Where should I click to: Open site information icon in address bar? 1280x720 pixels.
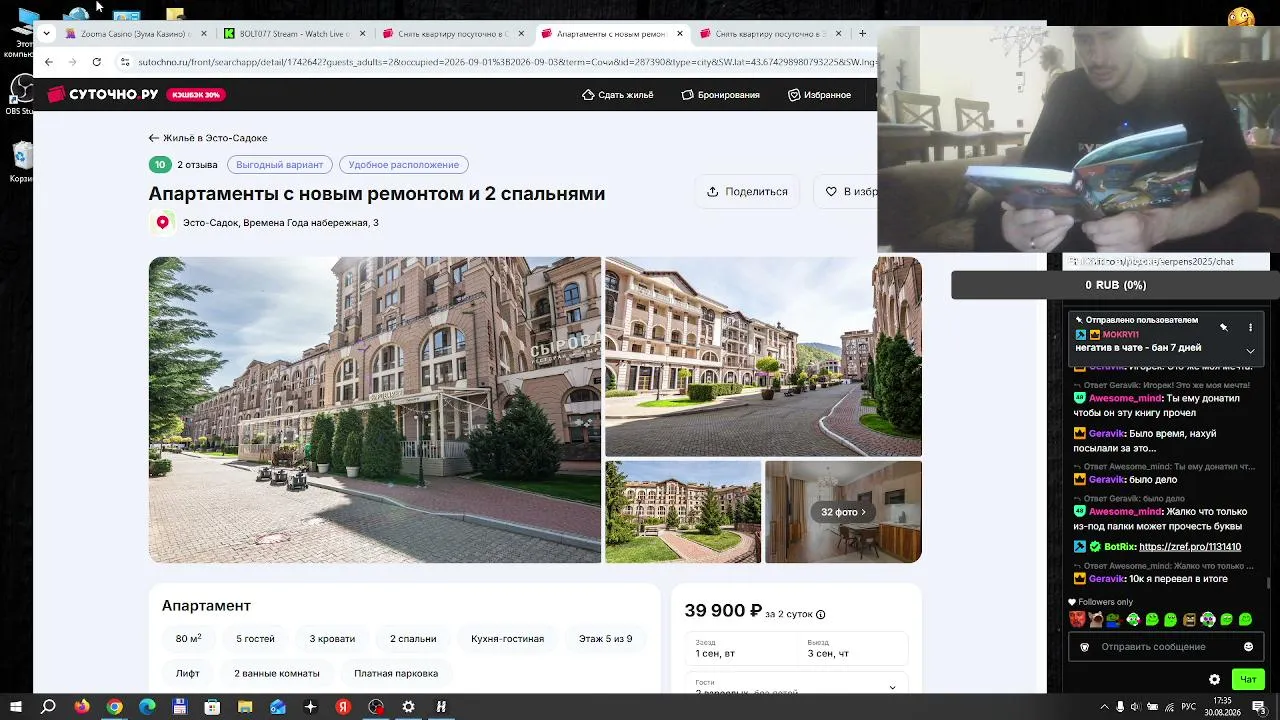[125, 62]
